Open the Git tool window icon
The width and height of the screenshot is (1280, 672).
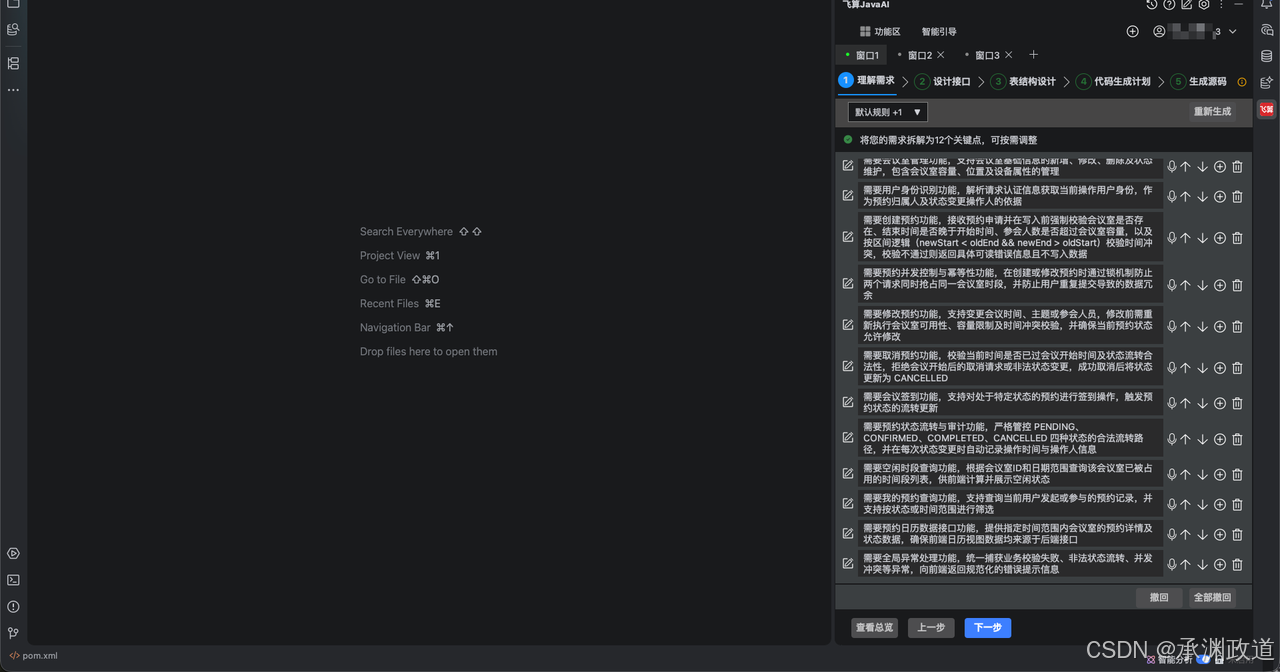click(x=13, y=633)
